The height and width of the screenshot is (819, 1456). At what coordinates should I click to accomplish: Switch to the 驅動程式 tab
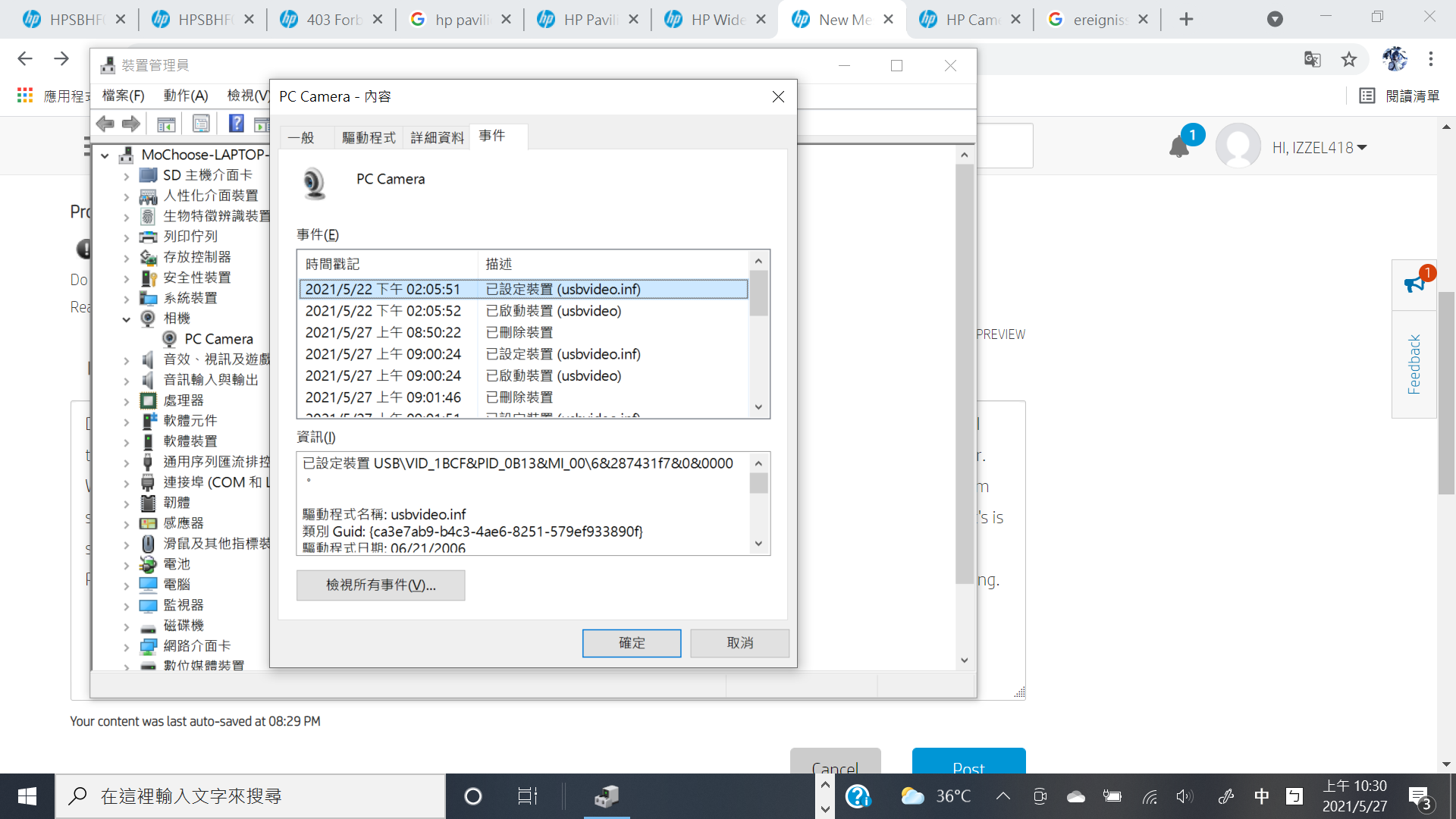369,137
